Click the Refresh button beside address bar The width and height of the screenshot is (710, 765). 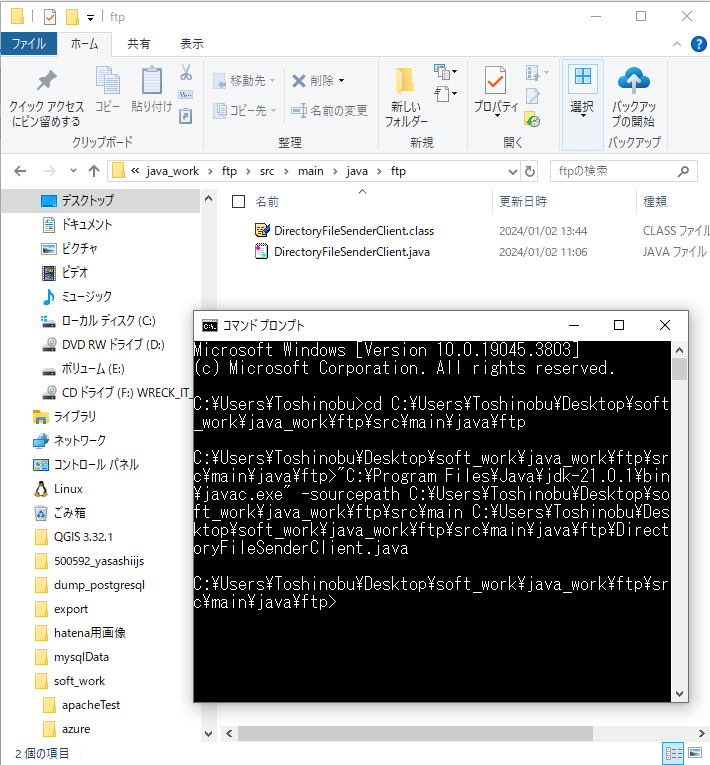[x=529, y=171]
